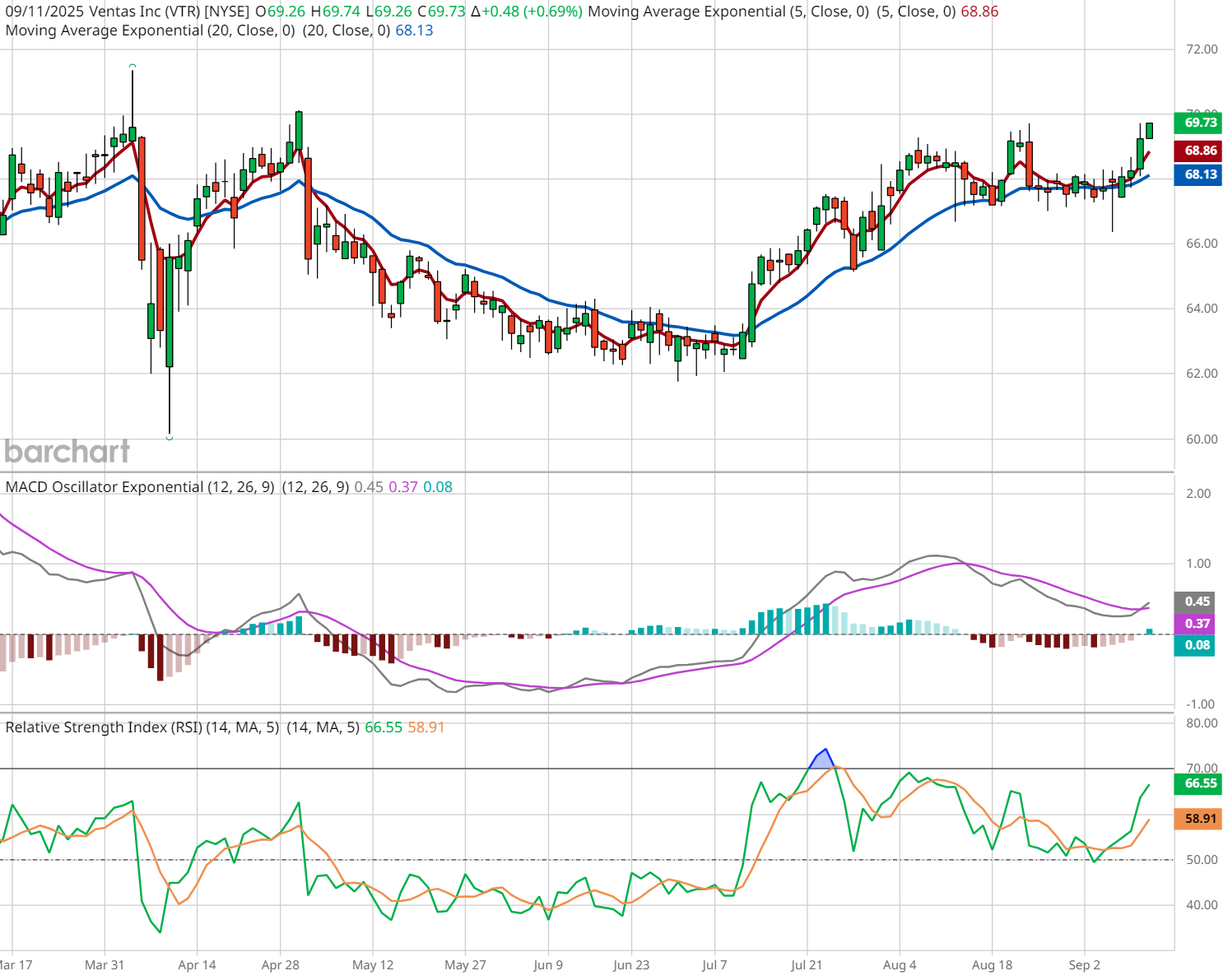Click the 66.00 price axis label
Screen dimensions: 1223x980
tap(1202, 244)
